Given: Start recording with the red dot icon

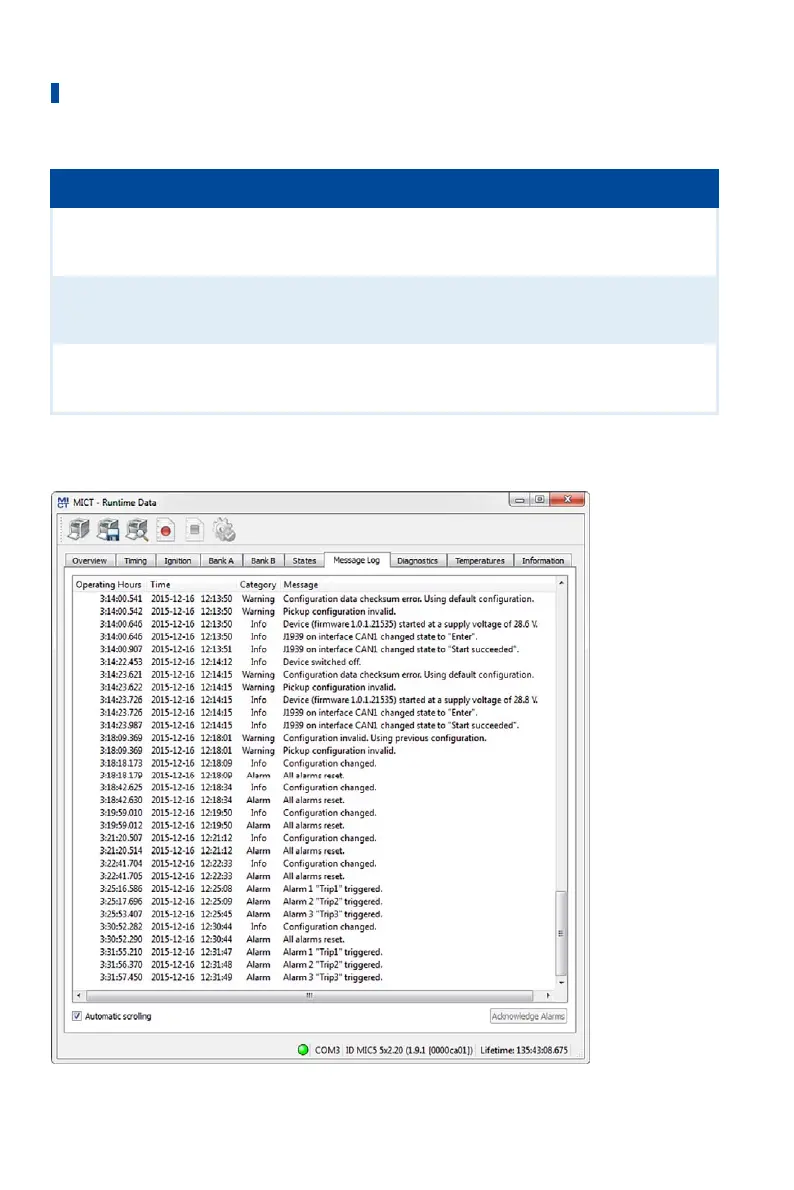Looking at the screenshot, I should tap(165, 530).
